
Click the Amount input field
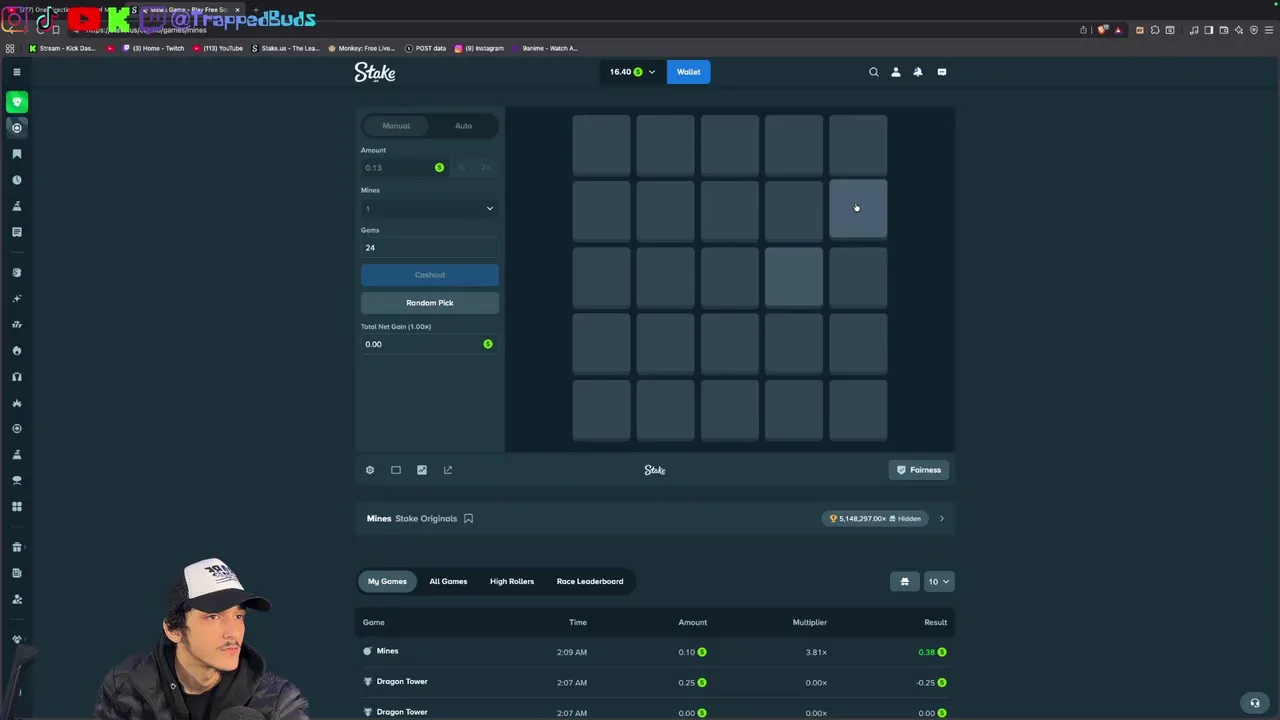click(404, 168)
